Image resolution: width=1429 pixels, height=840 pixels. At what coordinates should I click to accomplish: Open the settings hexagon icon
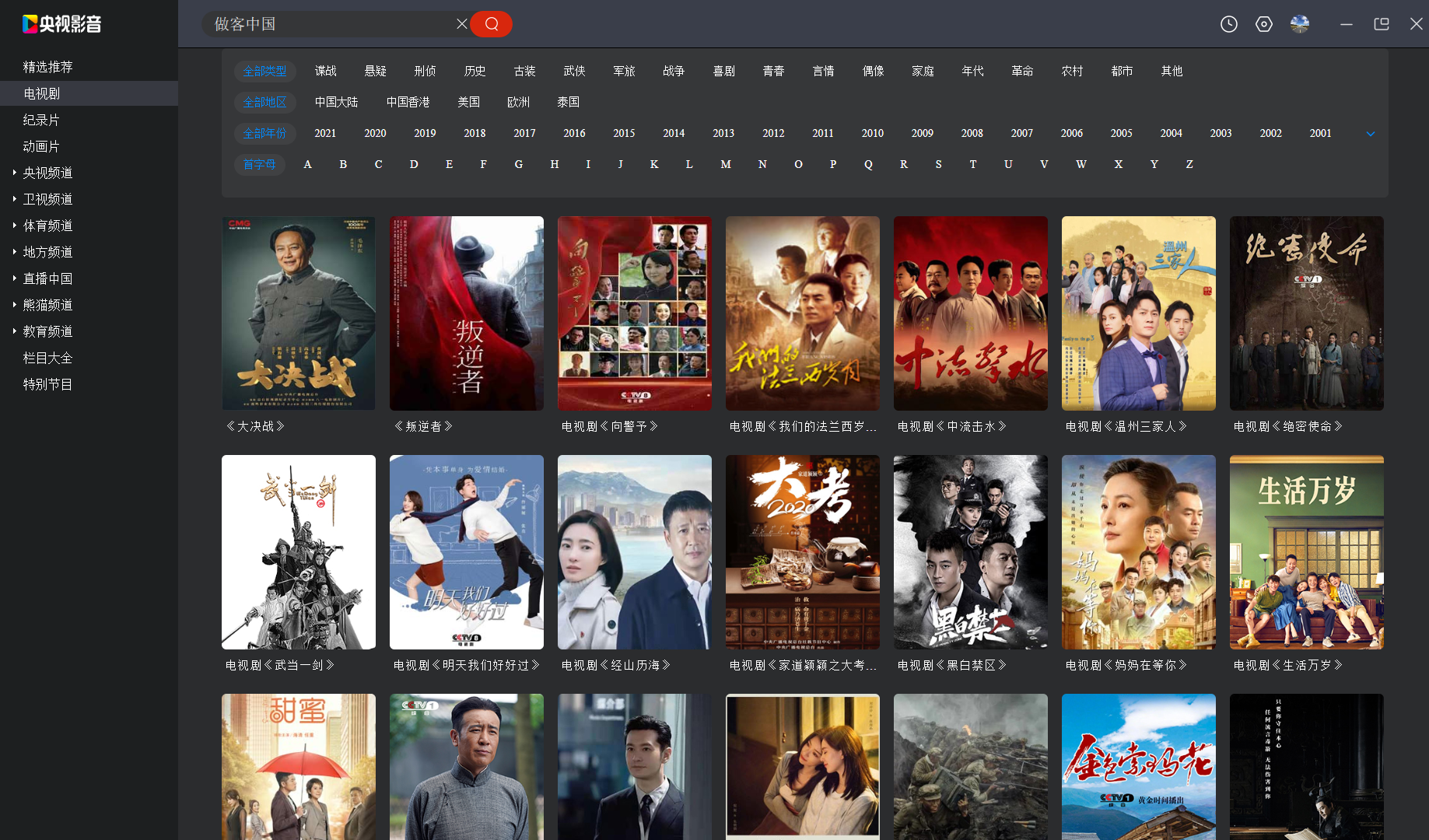(x=1264, y=24)
